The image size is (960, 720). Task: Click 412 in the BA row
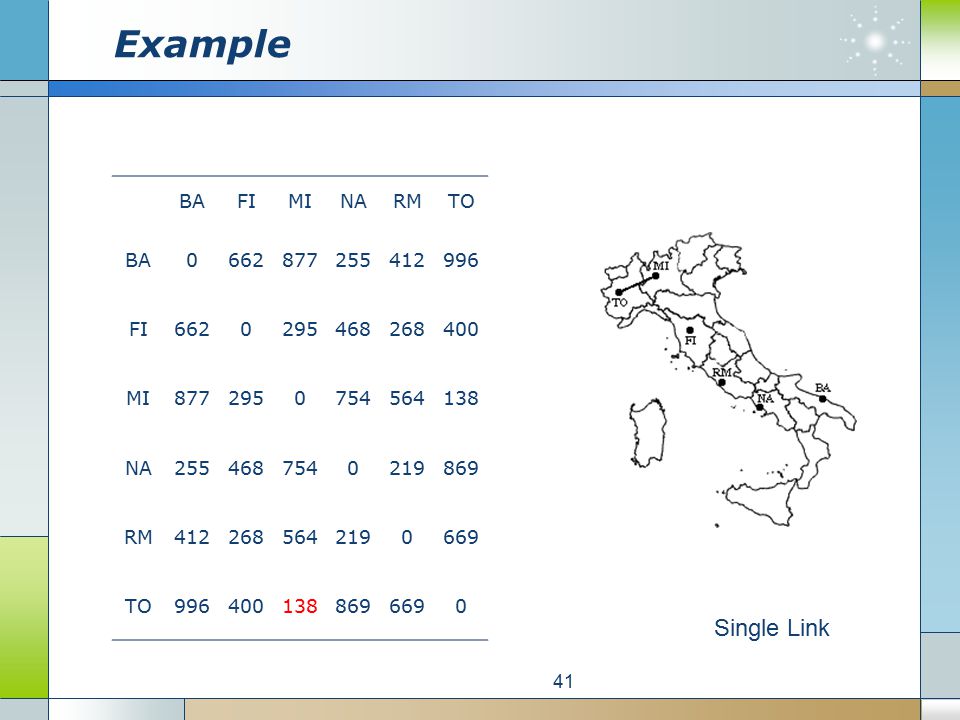(407, 260)
